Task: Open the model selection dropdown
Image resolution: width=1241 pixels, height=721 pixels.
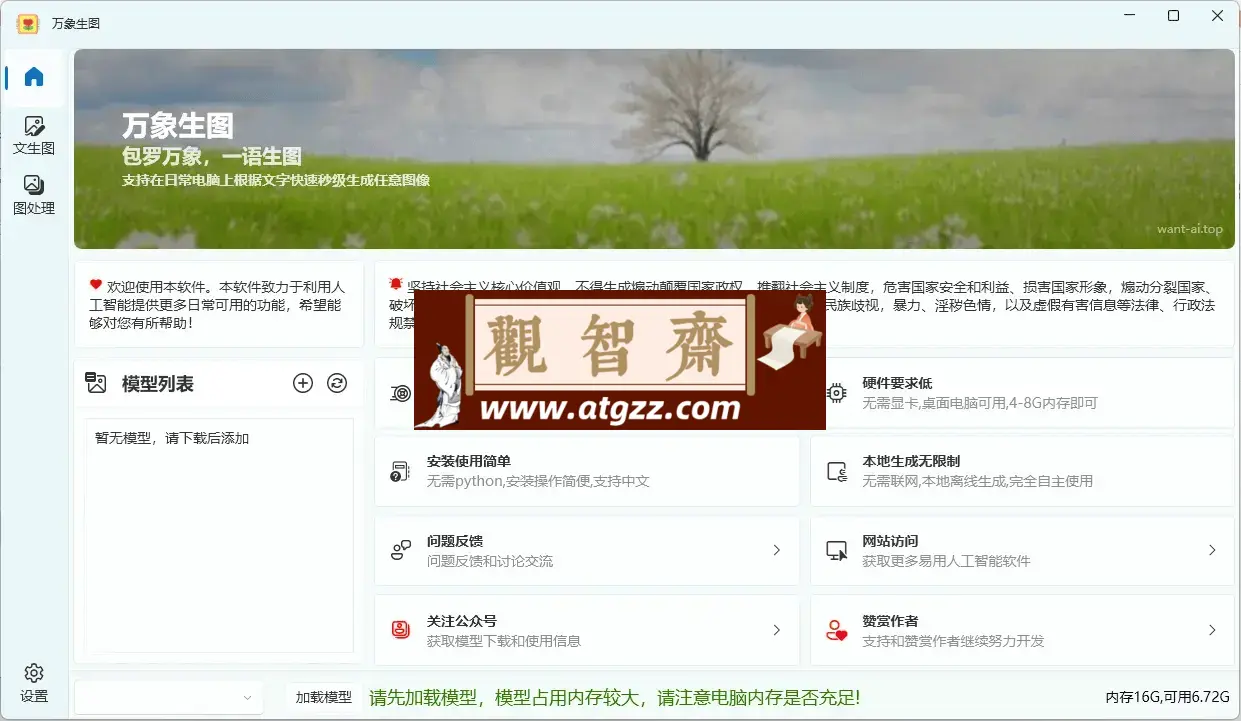Action: (x=168, y=697)
